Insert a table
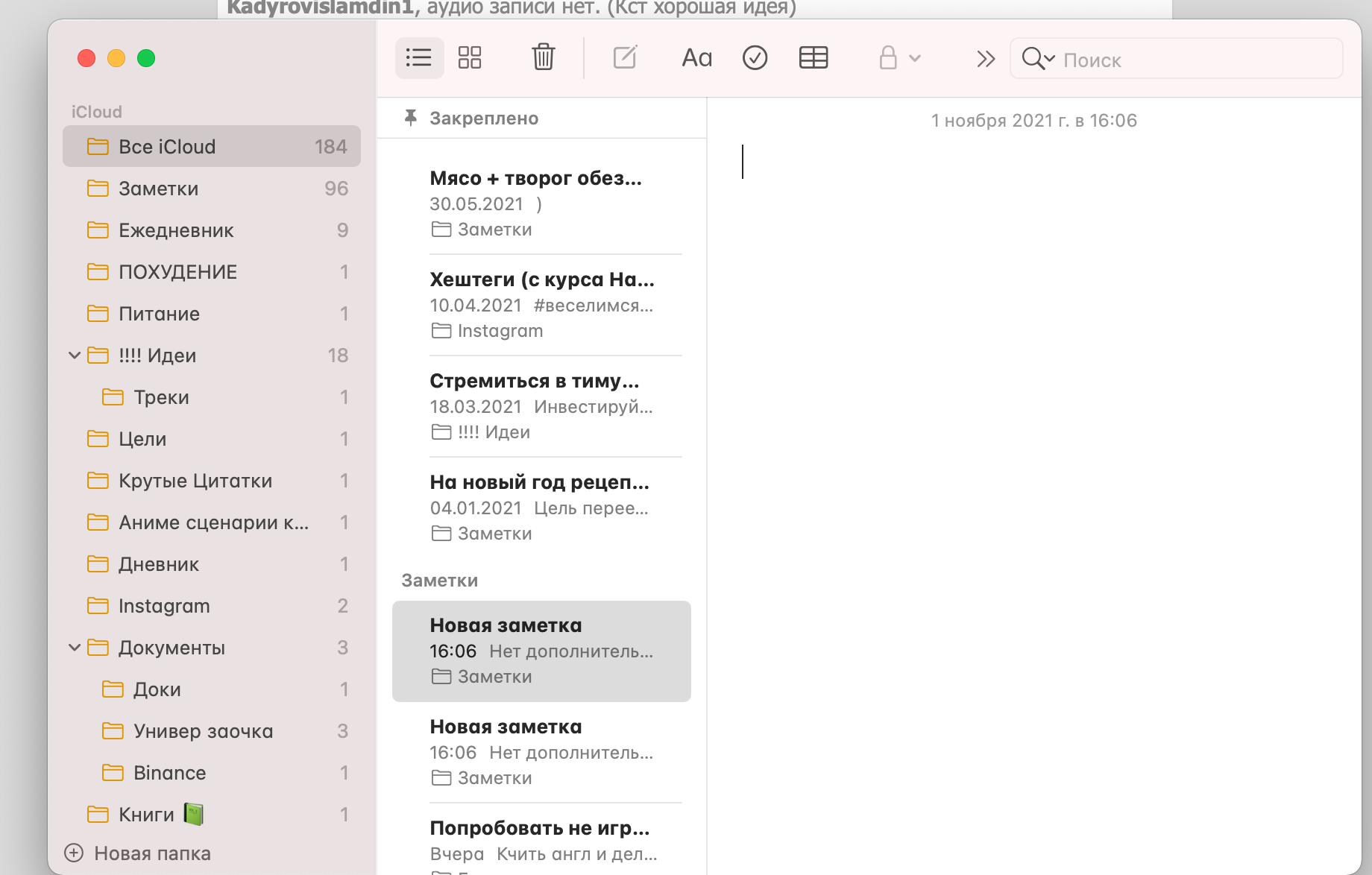Image resolution: width=1372 pixels, height=875 pixels. click(x=813, y=57)
